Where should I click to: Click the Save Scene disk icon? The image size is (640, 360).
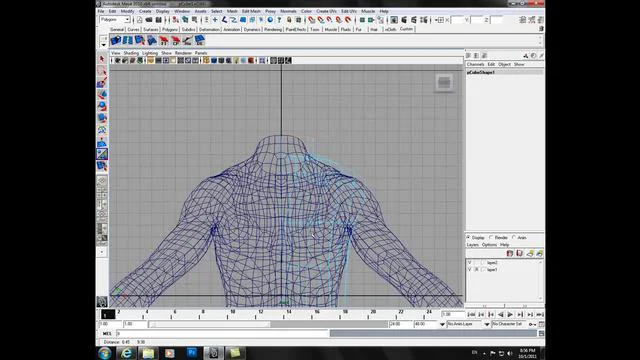pos(158,20)
